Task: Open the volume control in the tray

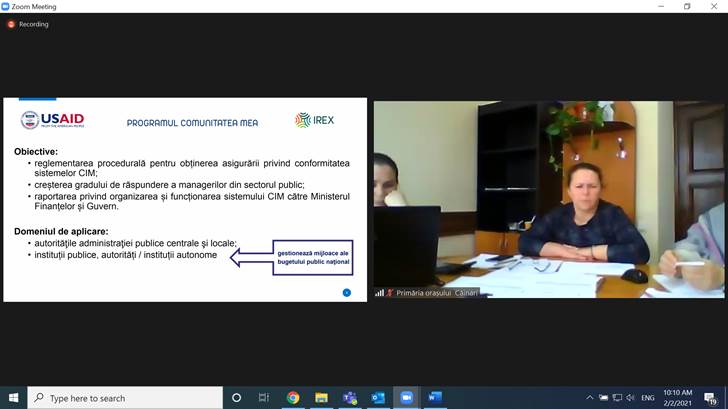Action: pyautogui.click(x=632, y=397)
